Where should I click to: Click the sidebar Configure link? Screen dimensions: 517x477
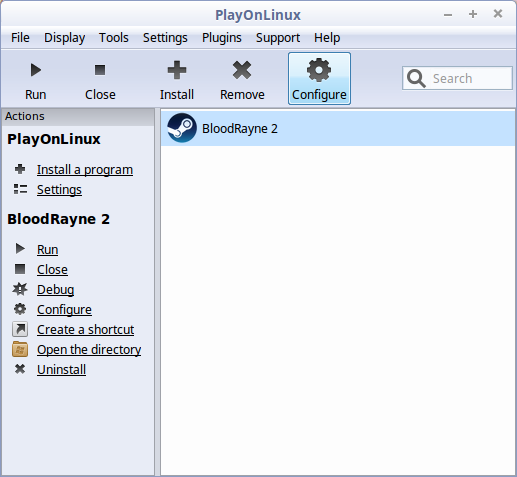[64, 310]
